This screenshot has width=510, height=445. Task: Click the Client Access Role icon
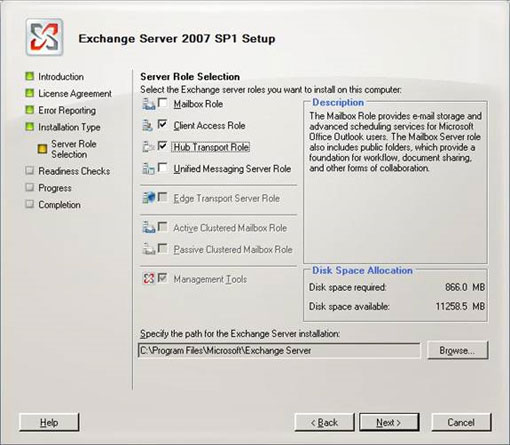tap(148, 125)
